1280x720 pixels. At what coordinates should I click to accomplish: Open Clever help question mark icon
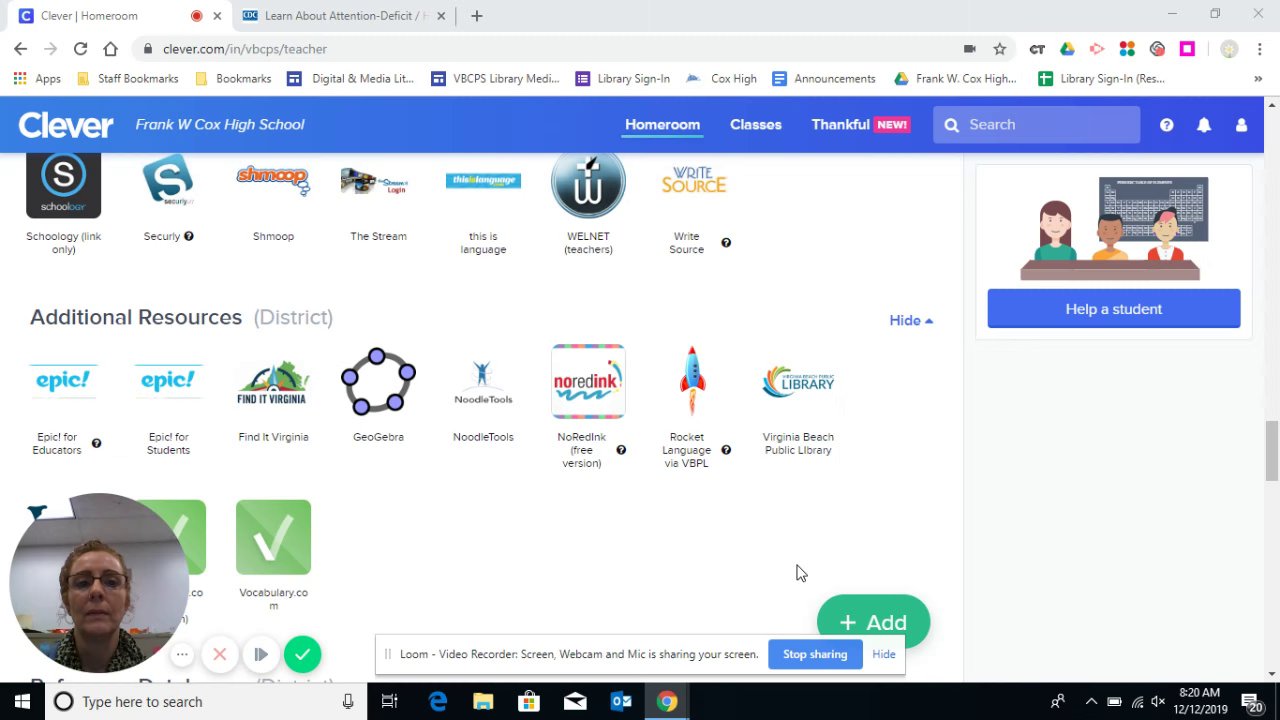pyautogui.click(x=1166, y=125)
